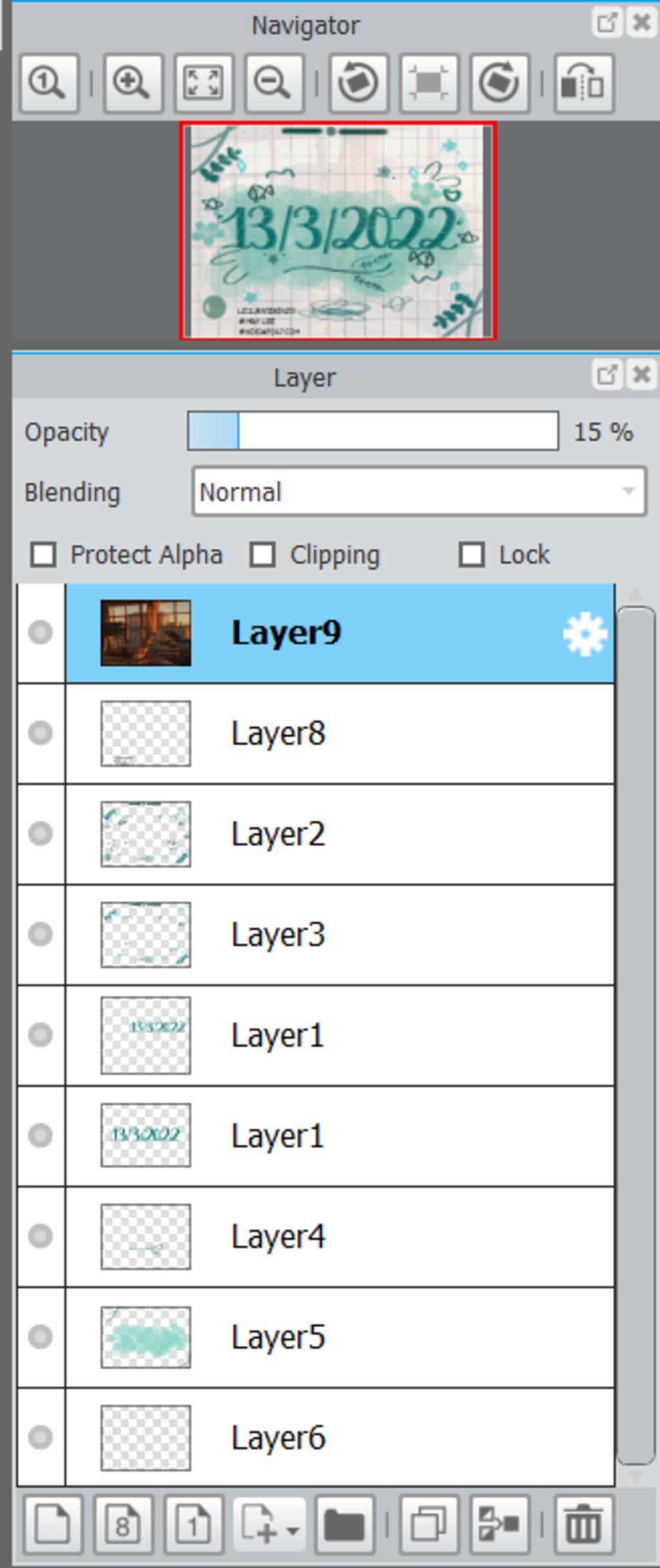The image size is (660, 1568).
Task: Select Layer5 in the layer list
Action: pyautogui.click(x=316, y=1337)
